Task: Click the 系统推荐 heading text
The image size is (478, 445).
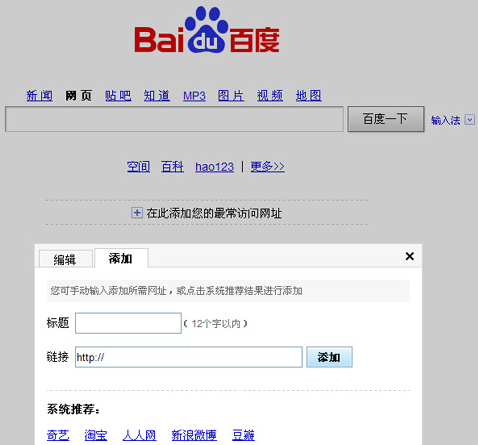Action: click(x=73, y=409)
